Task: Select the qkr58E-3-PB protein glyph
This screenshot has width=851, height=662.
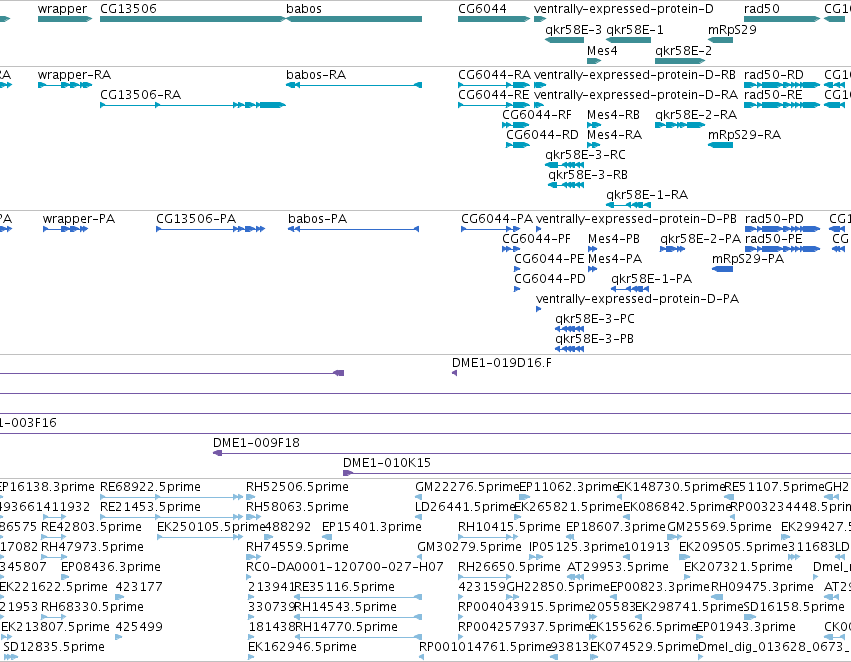Action: [x=569, y=349]
